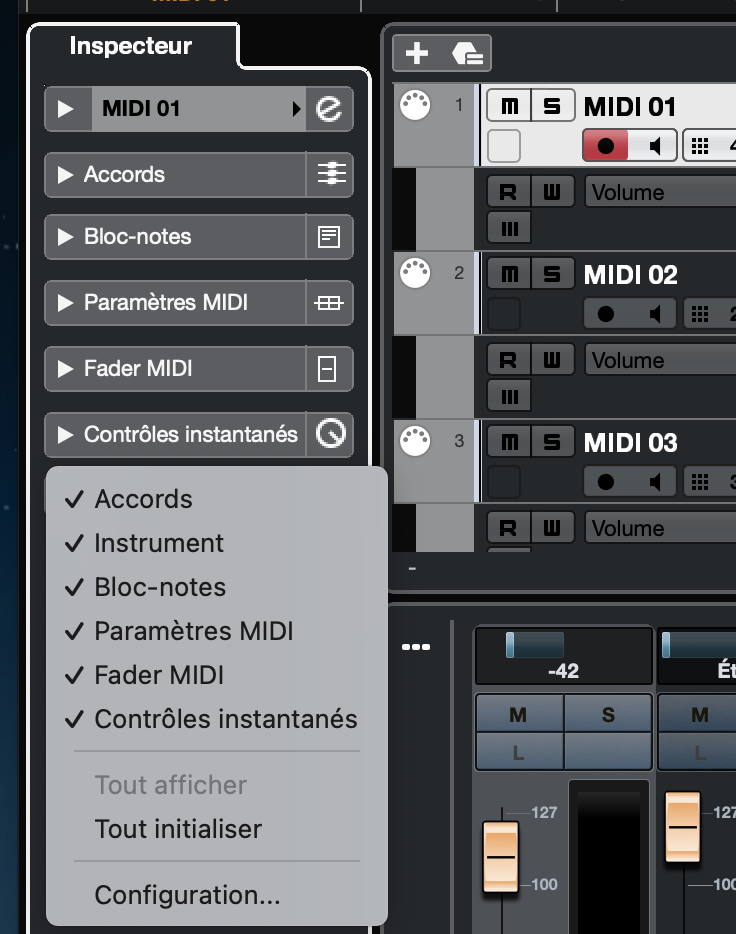Click the first mixer channel volume fader
736x934 pixels.
pos(501,856)
